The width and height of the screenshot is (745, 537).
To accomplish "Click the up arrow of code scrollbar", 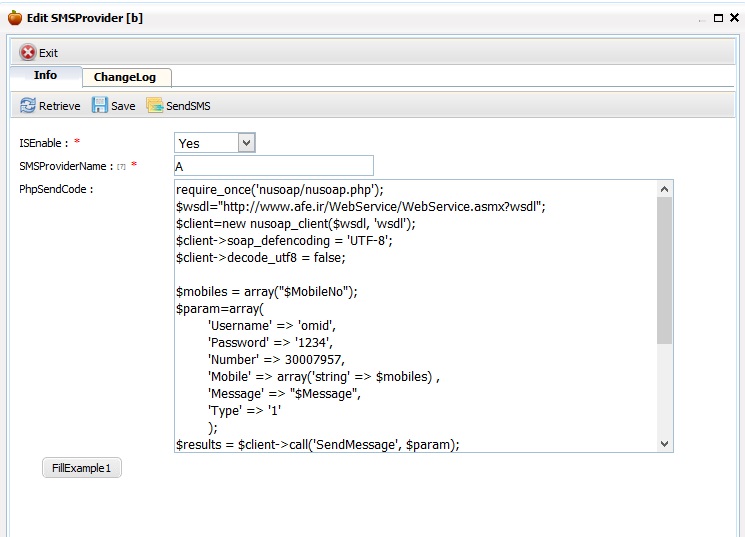I will click(x=665, y=189).
